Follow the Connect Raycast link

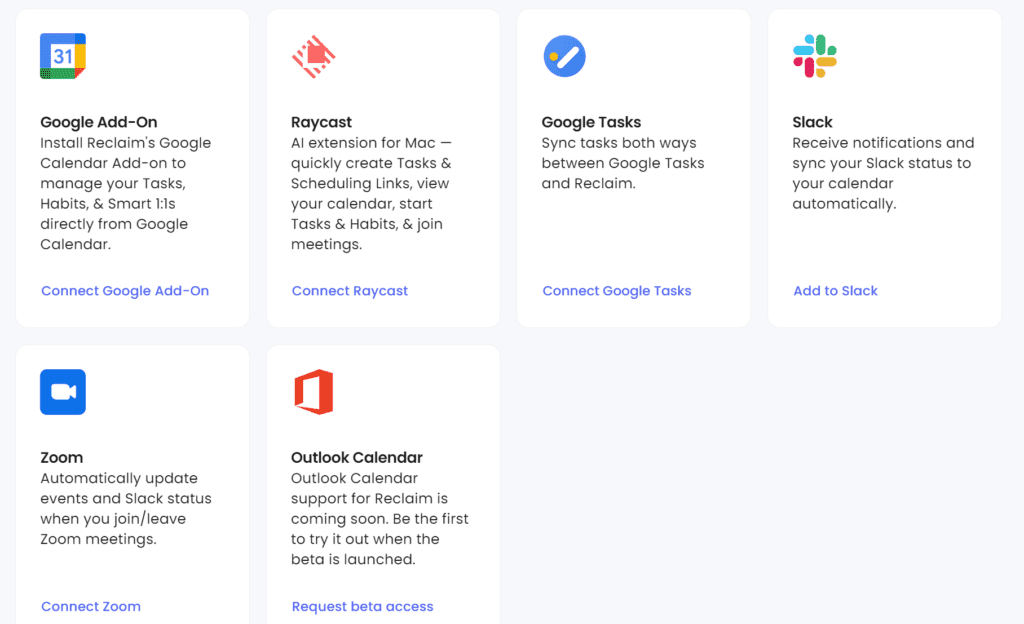tap(350, 291)
